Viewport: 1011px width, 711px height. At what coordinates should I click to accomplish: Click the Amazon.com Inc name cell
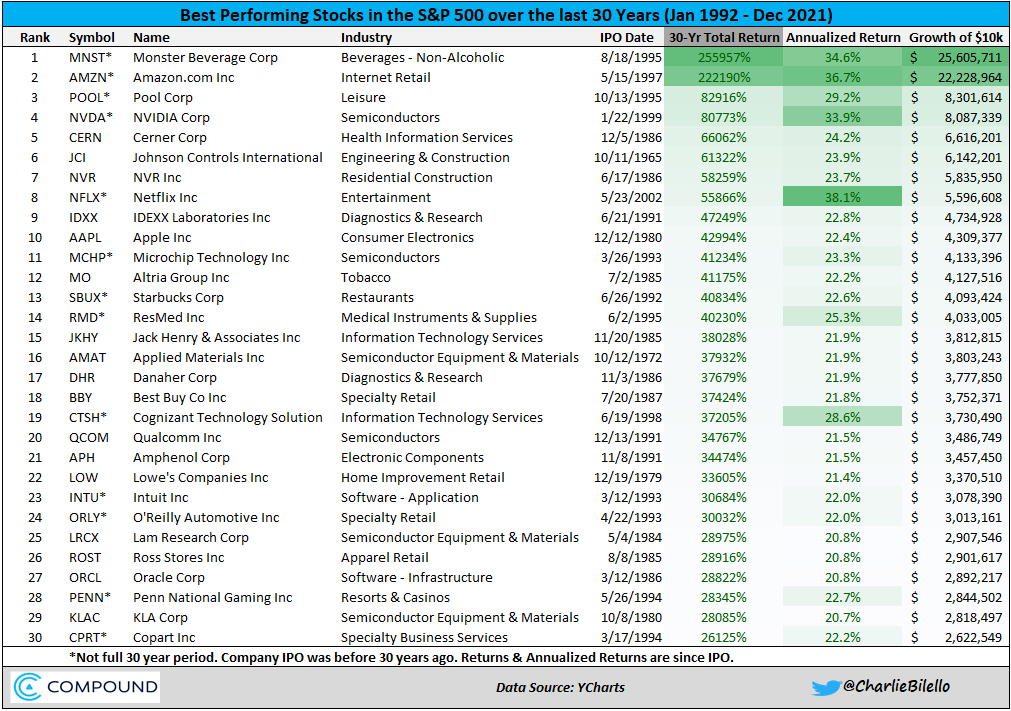pos(184,77)
